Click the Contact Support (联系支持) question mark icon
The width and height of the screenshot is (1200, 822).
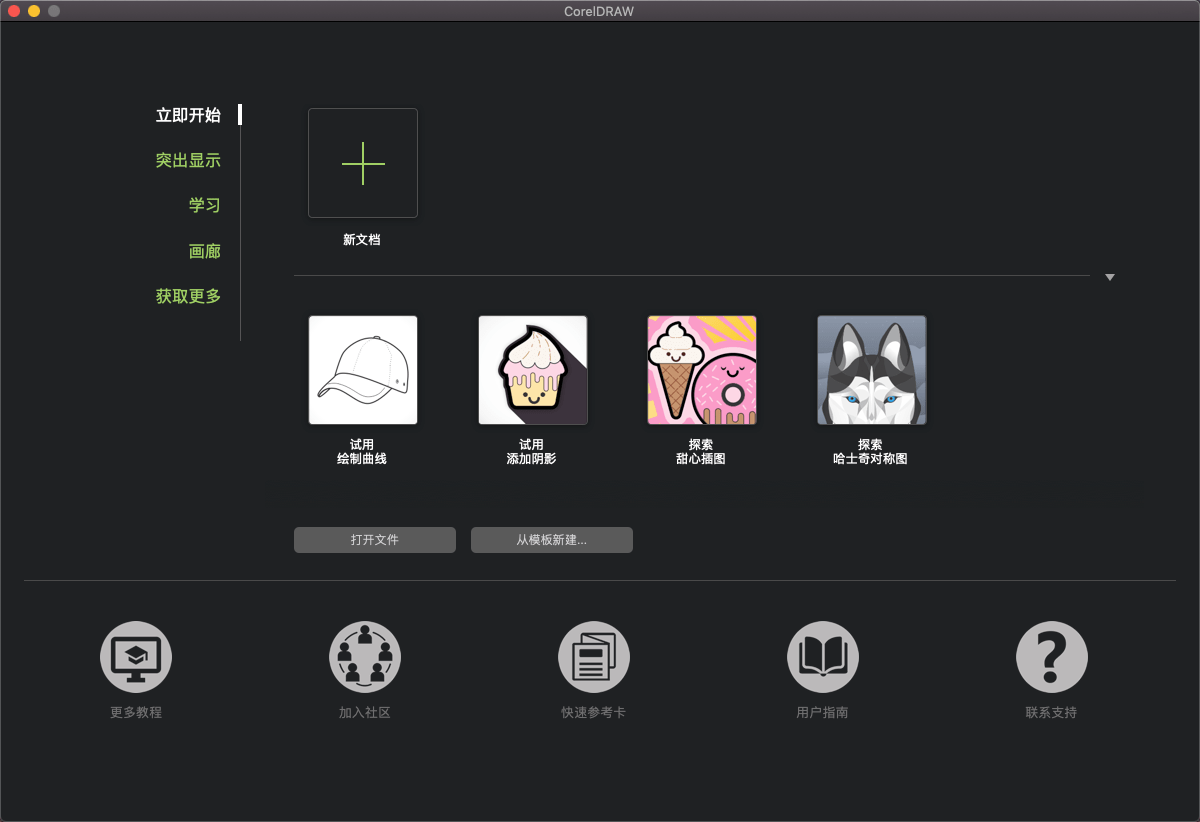[1051, 657]
